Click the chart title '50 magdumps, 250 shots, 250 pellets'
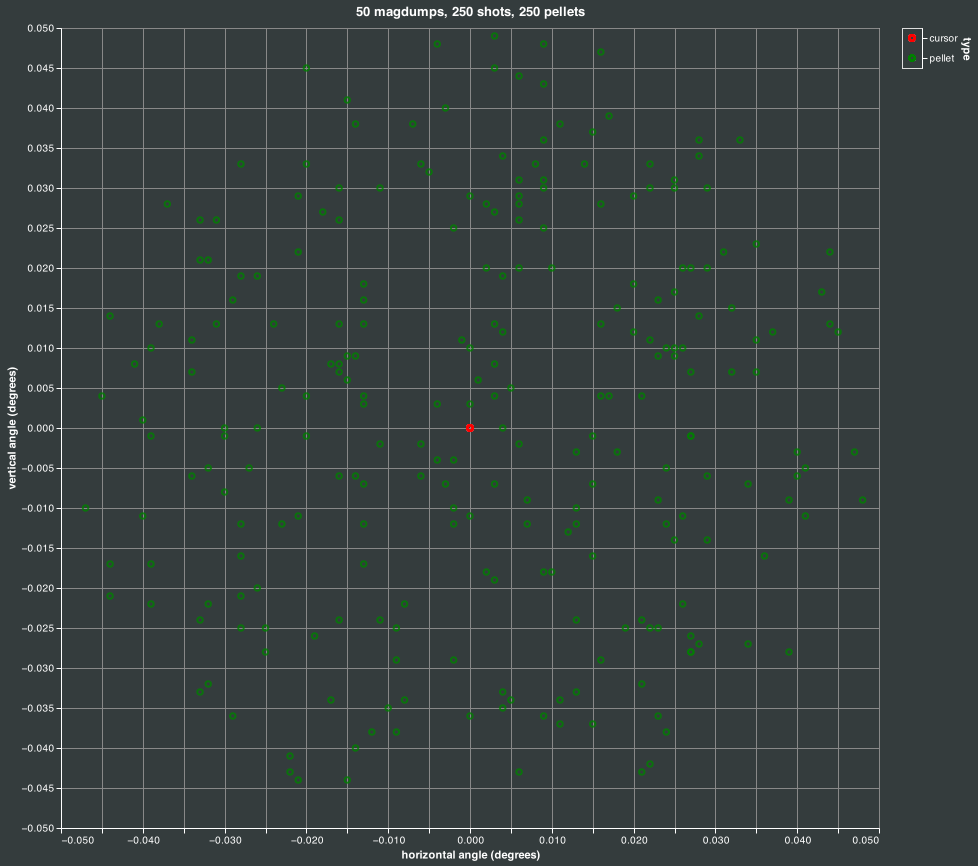This screenshot has width=978, height=866. (x=470, y=12)
